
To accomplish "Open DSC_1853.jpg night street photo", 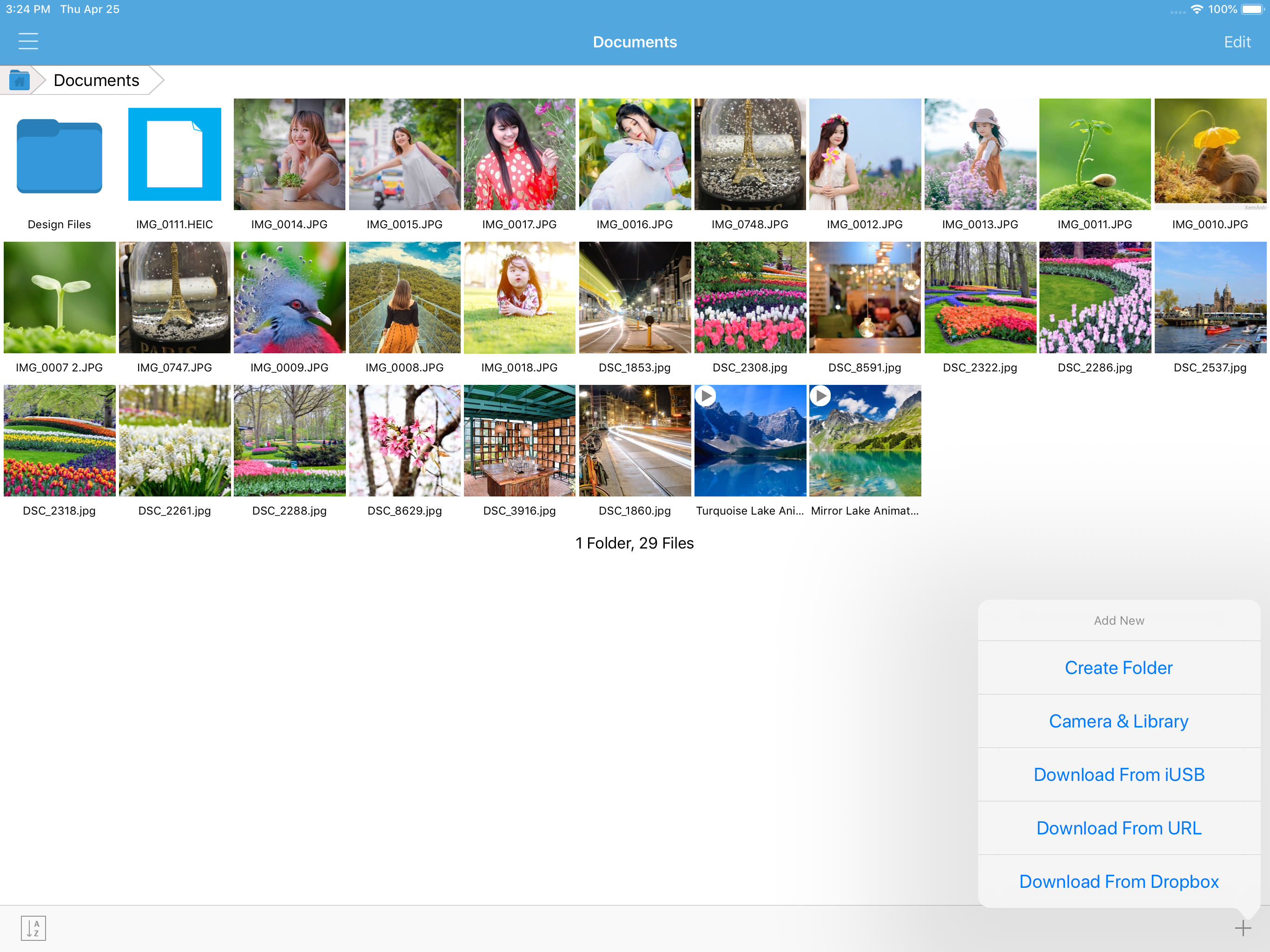I will [x=635, y=297].
